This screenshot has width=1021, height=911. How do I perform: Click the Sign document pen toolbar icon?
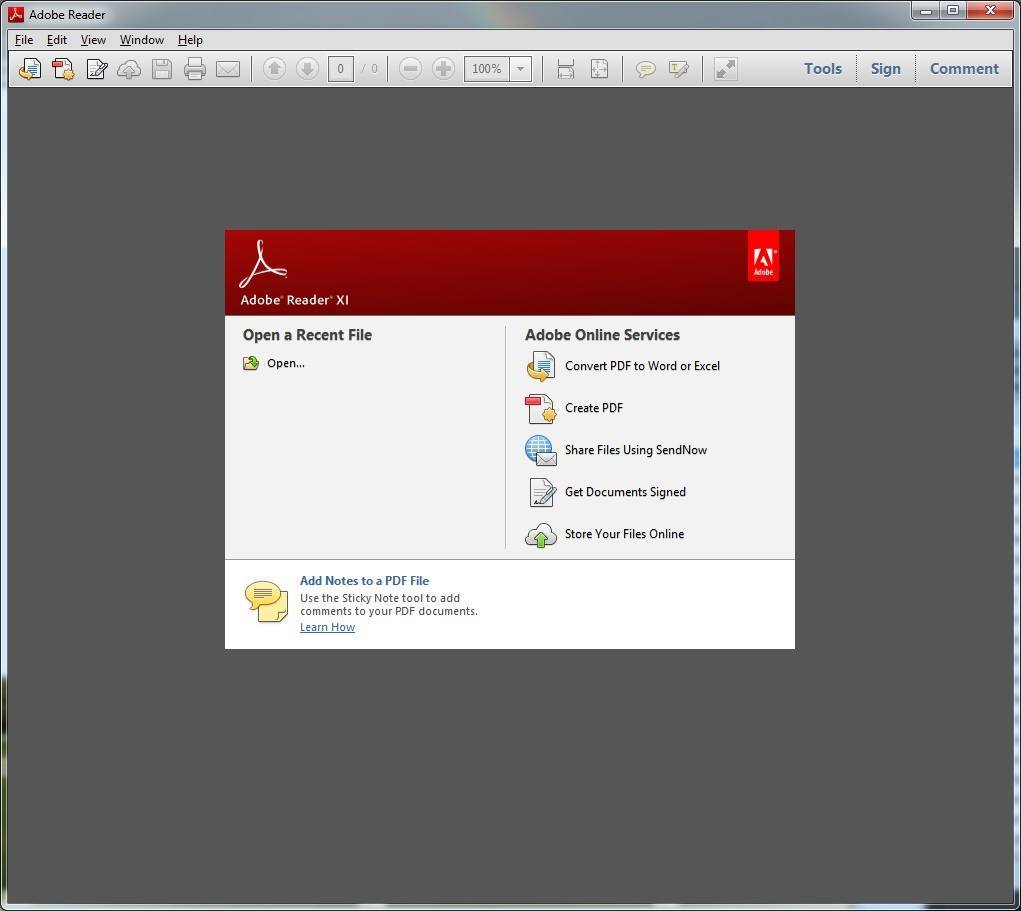pyautogui.click(x=96, y=69)
